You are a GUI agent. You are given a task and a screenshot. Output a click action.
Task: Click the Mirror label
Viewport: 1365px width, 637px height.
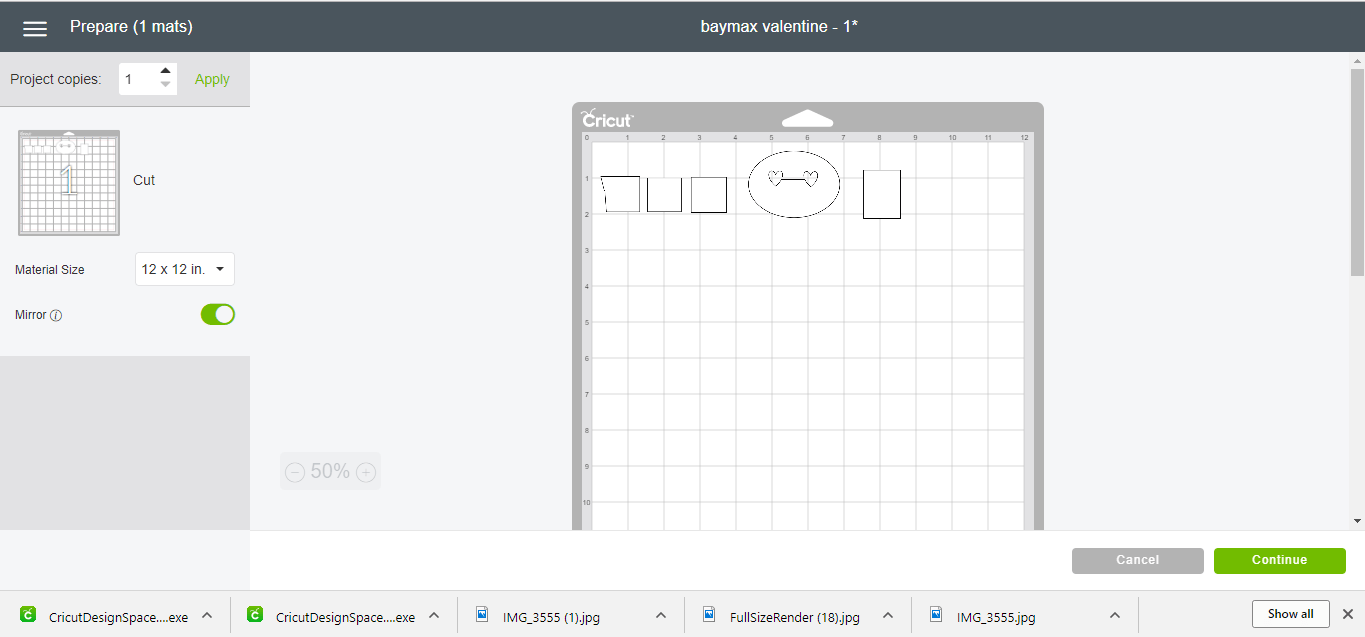click(31, 315)
